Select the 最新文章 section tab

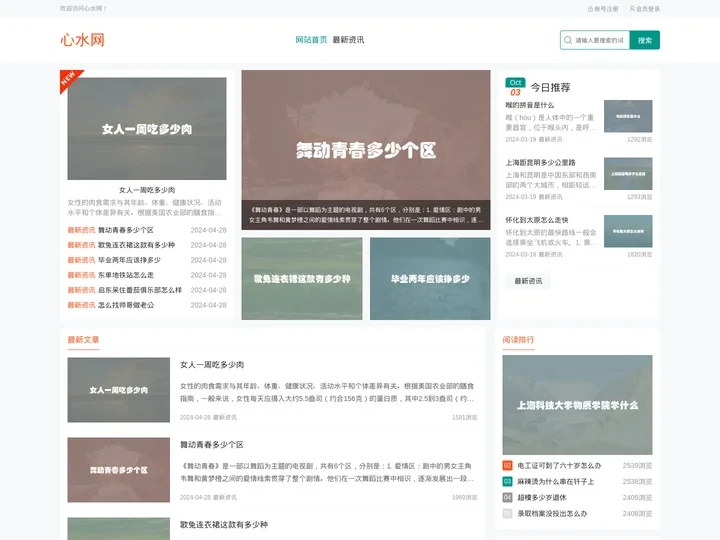pyautogui.click(x=83, y=340)
